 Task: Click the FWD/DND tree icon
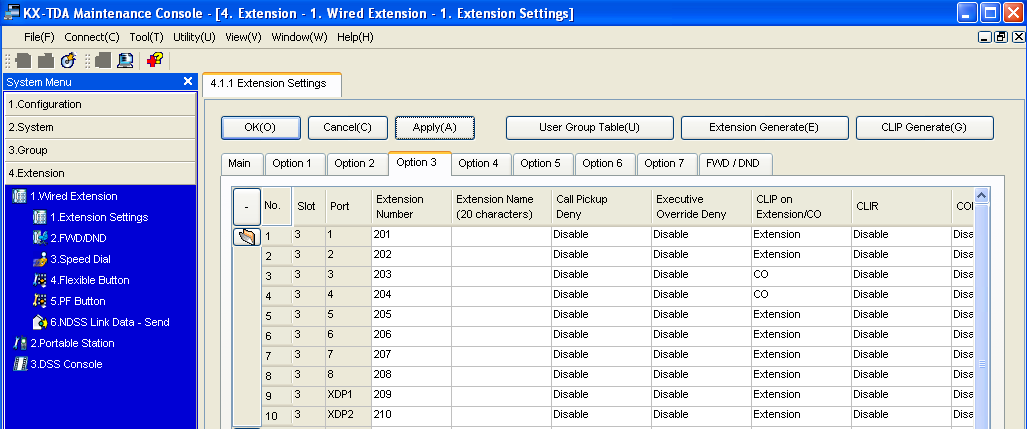[x=40, y=238]
